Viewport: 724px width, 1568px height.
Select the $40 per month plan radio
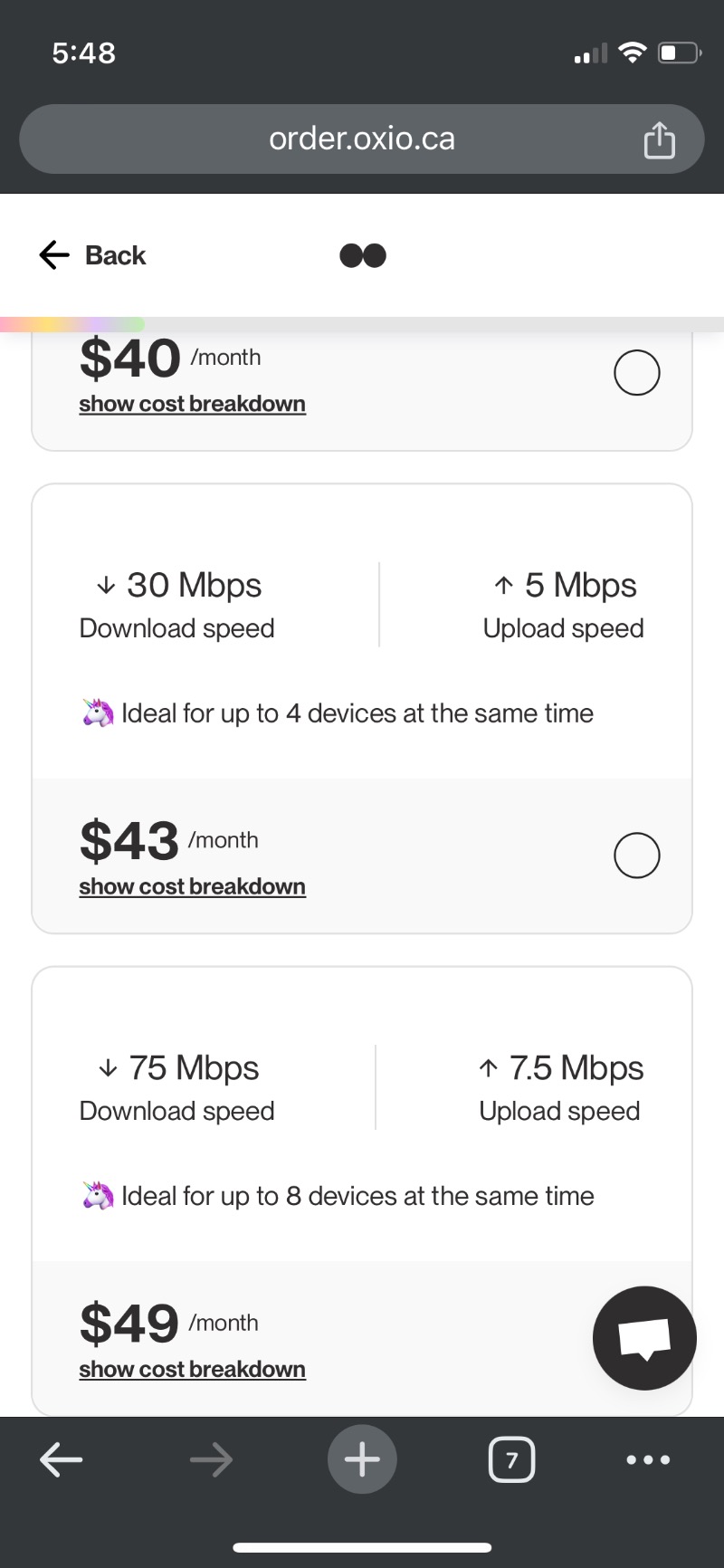(636, 372)
